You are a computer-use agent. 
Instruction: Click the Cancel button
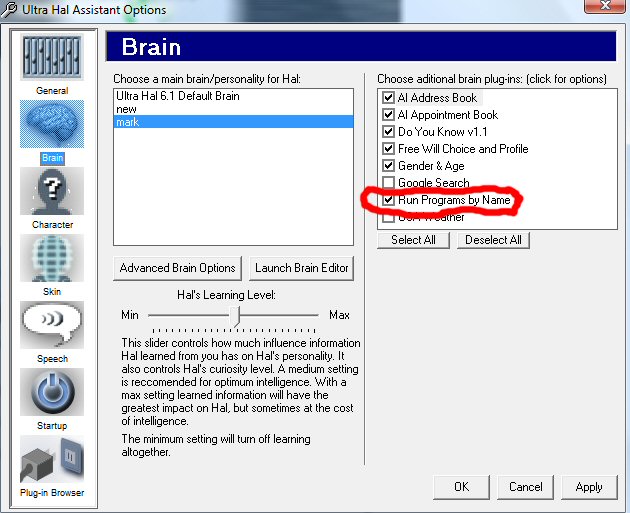[x=526, y=487]
